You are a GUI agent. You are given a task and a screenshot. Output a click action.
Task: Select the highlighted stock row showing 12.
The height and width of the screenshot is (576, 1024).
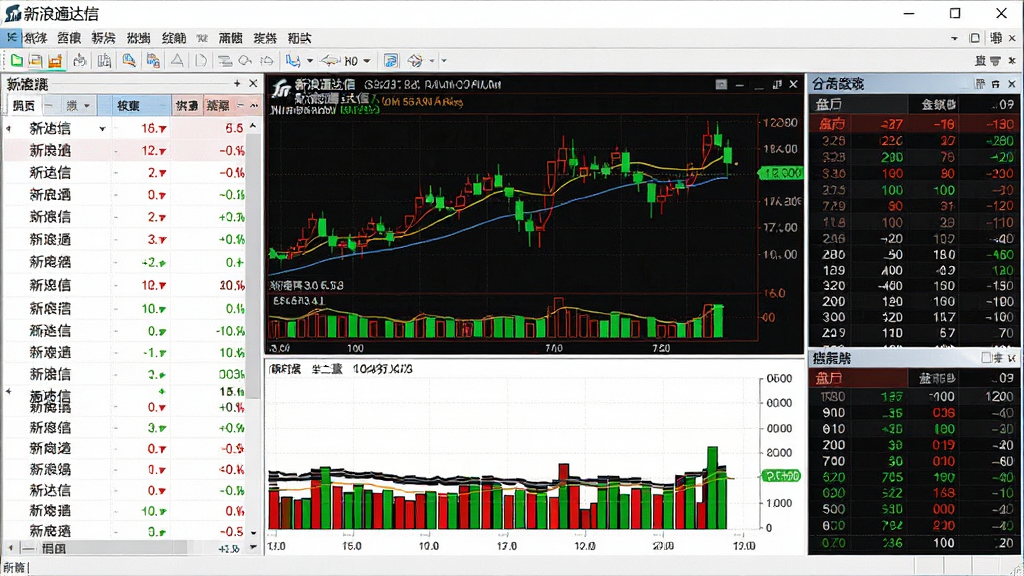(x=125, y=151)
